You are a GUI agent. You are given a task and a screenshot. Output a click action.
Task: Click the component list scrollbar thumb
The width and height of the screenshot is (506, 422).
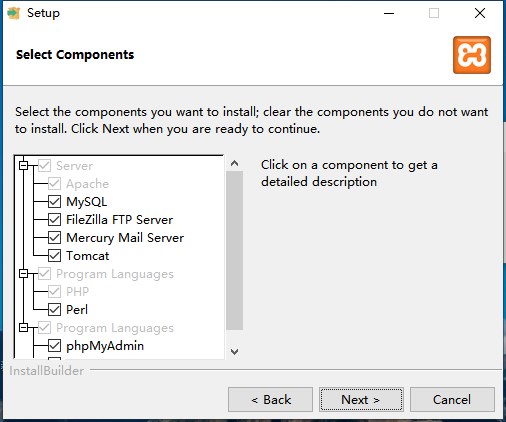[234, 251]
